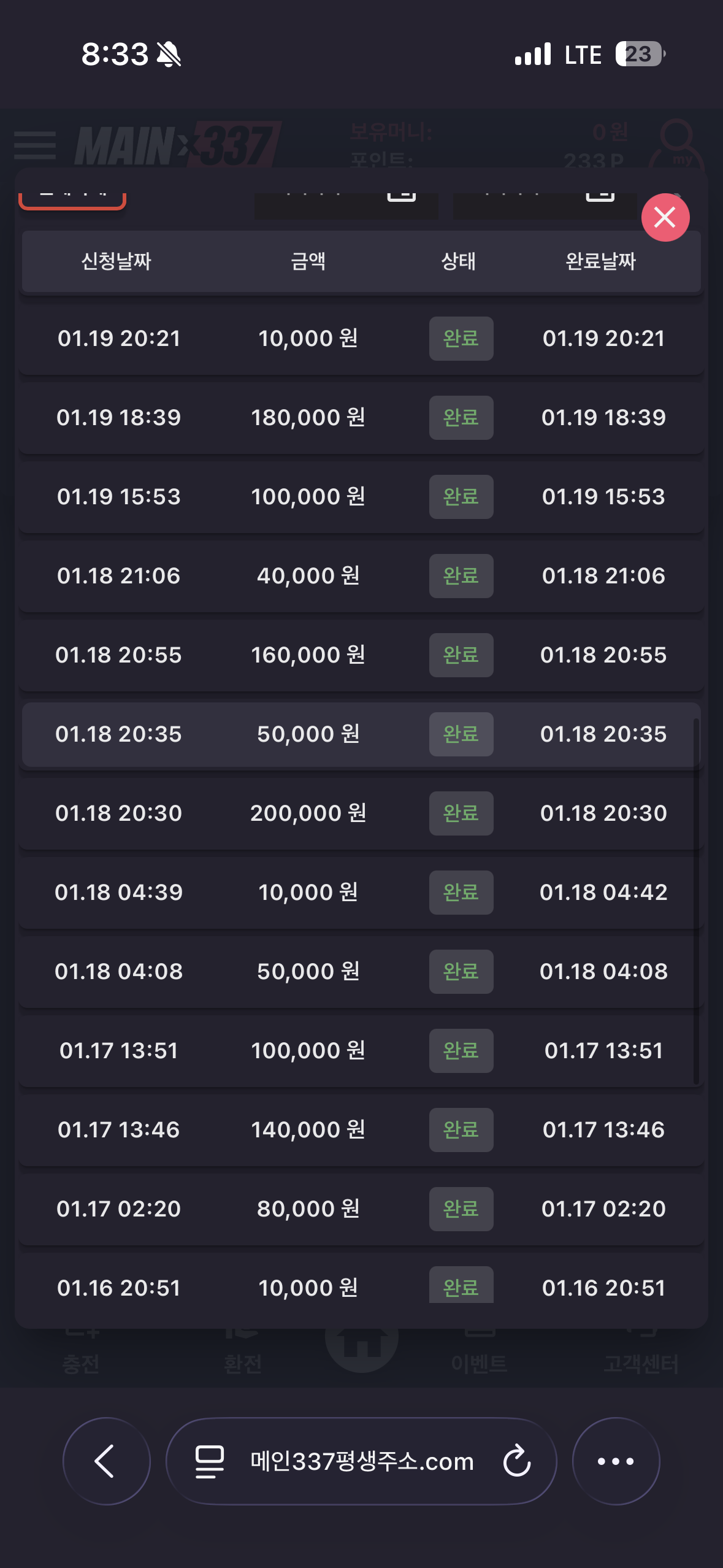The height and width of the screenshot is (1568, 723).
Task: Tap the address bar URL text
Action: point(362,1461)
